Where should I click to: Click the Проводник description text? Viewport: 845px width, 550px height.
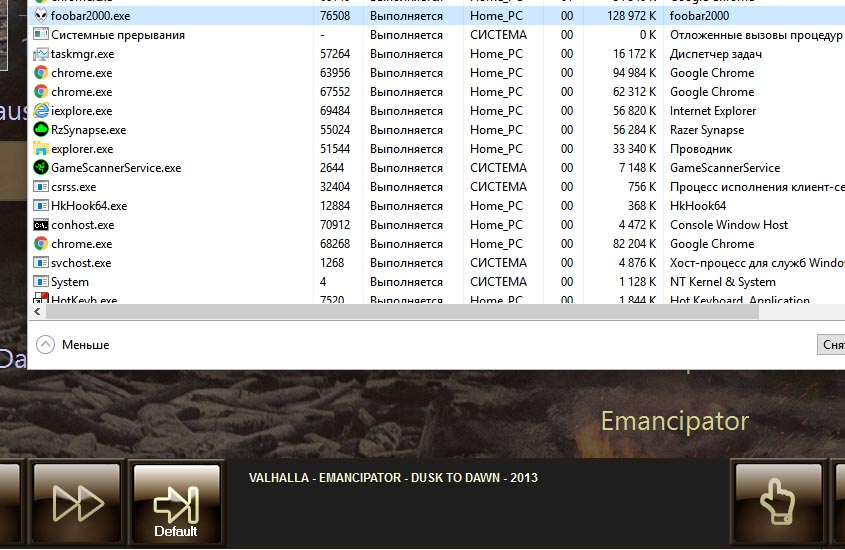(x=701, y=149)
